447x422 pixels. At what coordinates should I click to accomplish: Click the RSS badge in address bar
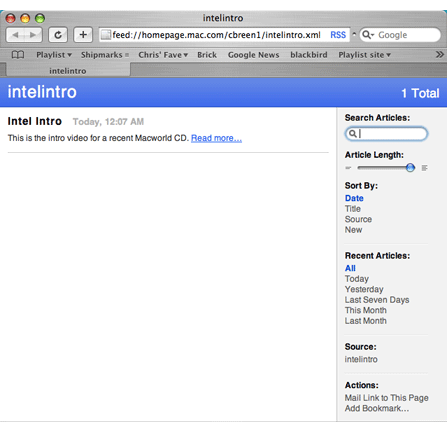point(338,35)
